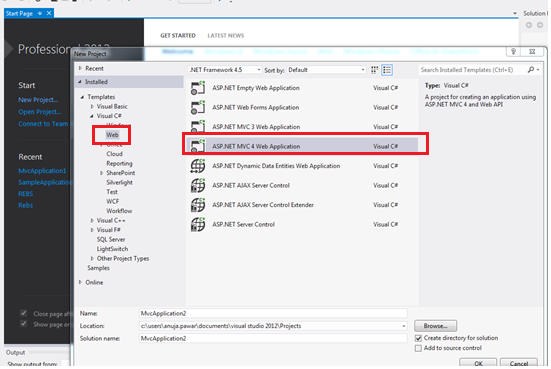Click the Cancel button
The width and height of the screenshot is (551, 369).
(x=519, y=363)
